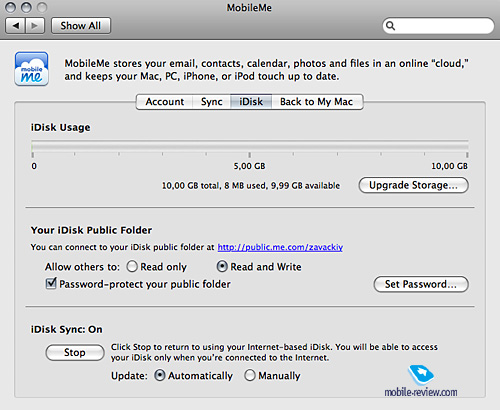Screen dimensions: 500x410
Task: Click the iDisk Usage storage bar
Action: tap(250, 146)
